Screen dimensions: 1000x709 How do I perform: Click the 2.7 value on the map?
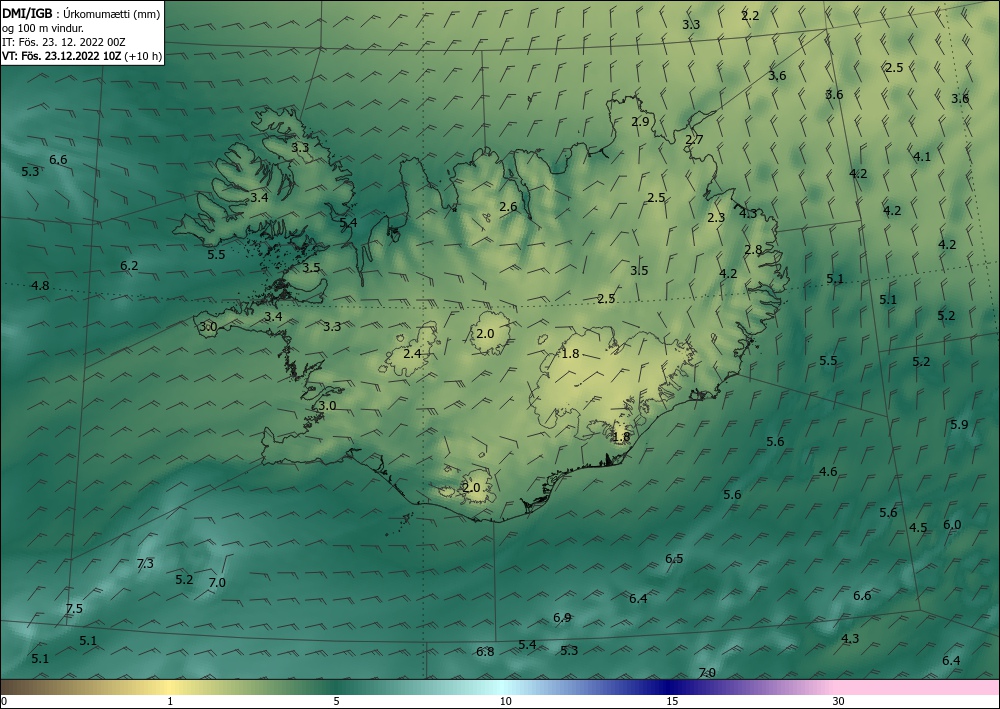(694, 140)
